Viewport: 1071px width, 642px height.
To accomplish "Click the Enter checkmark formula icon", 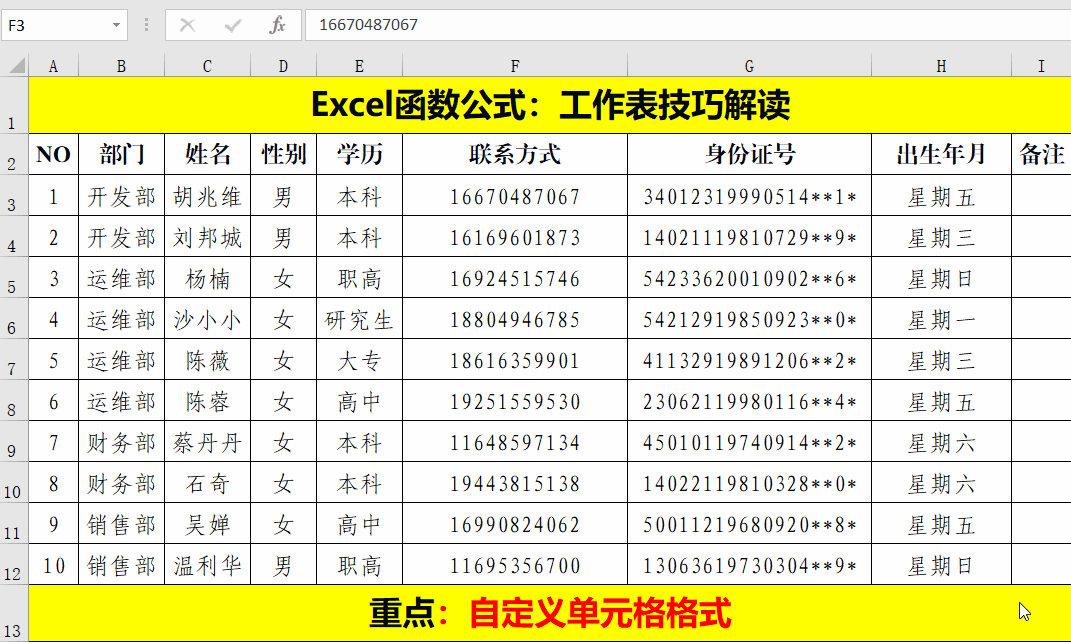I will (233, 25).
